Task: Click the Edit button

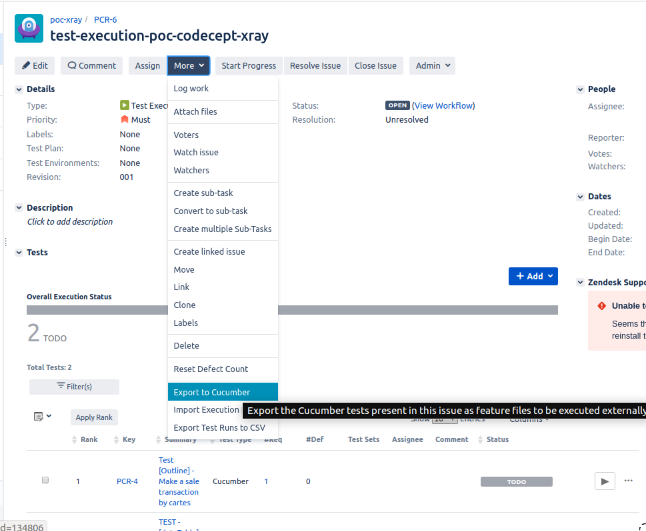Action: [x=35, y=66]
